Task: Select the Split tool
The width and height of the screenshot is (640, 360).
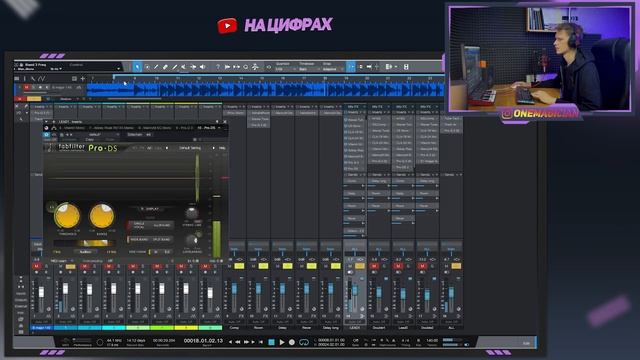Action: click(x=156, y=67)
